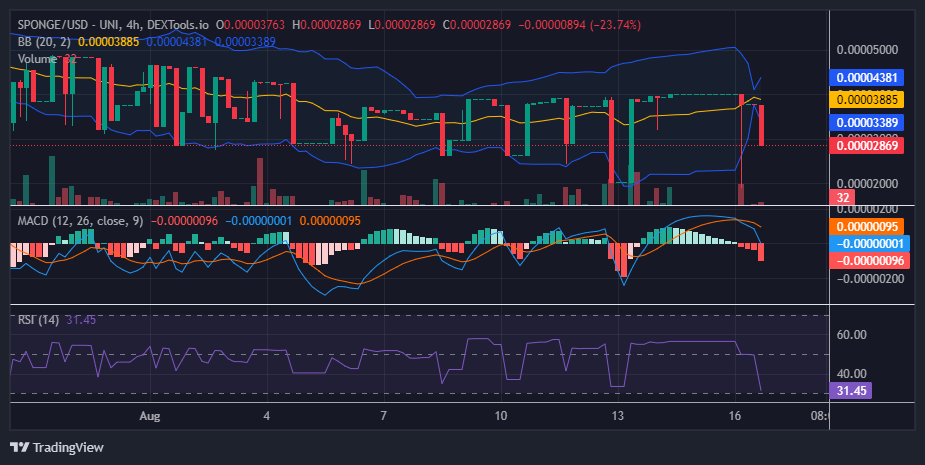The width and height of the screenshot is (925, 465).
Task: Click the MACD (12, 26, close, 9) label
Action: tap(80, 221)
